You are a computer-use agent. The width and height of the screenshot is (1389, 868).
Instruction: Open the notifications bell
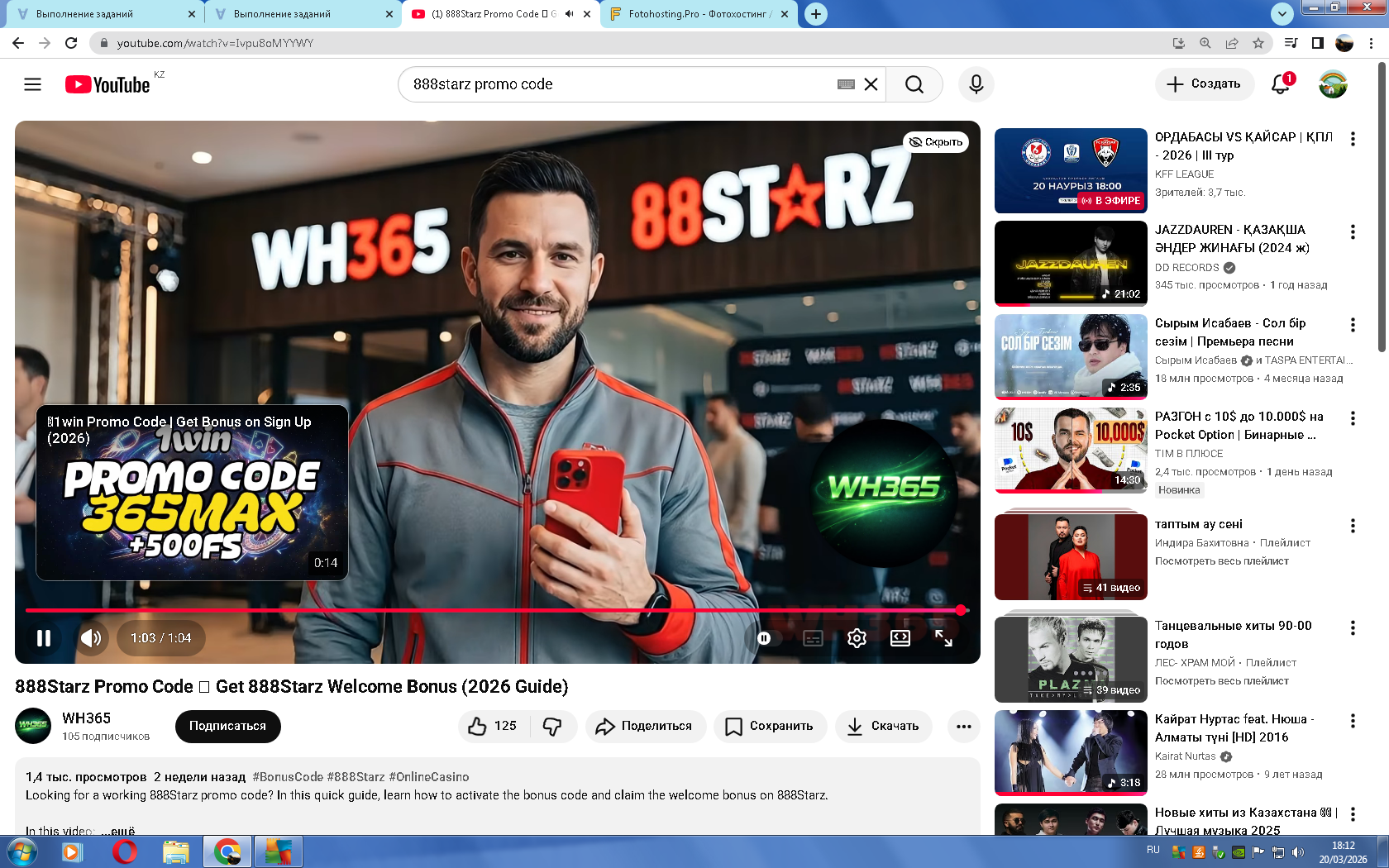point(1281,83)
